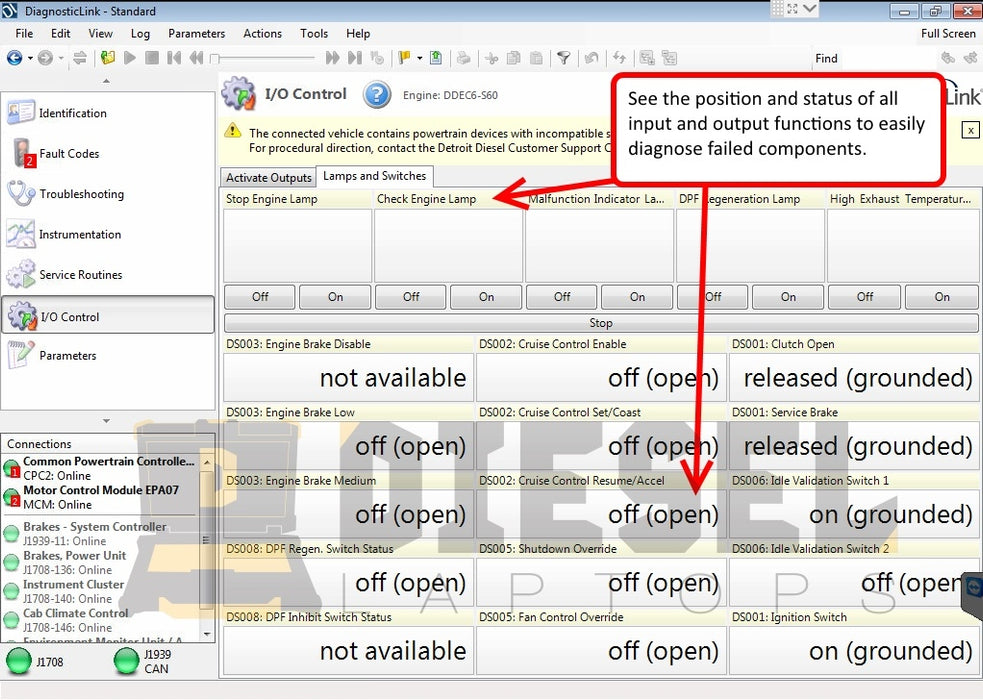This screenshot has width=983, height=700.
Task: Click the Rewind log icon
Action: (x=196, y=58)
